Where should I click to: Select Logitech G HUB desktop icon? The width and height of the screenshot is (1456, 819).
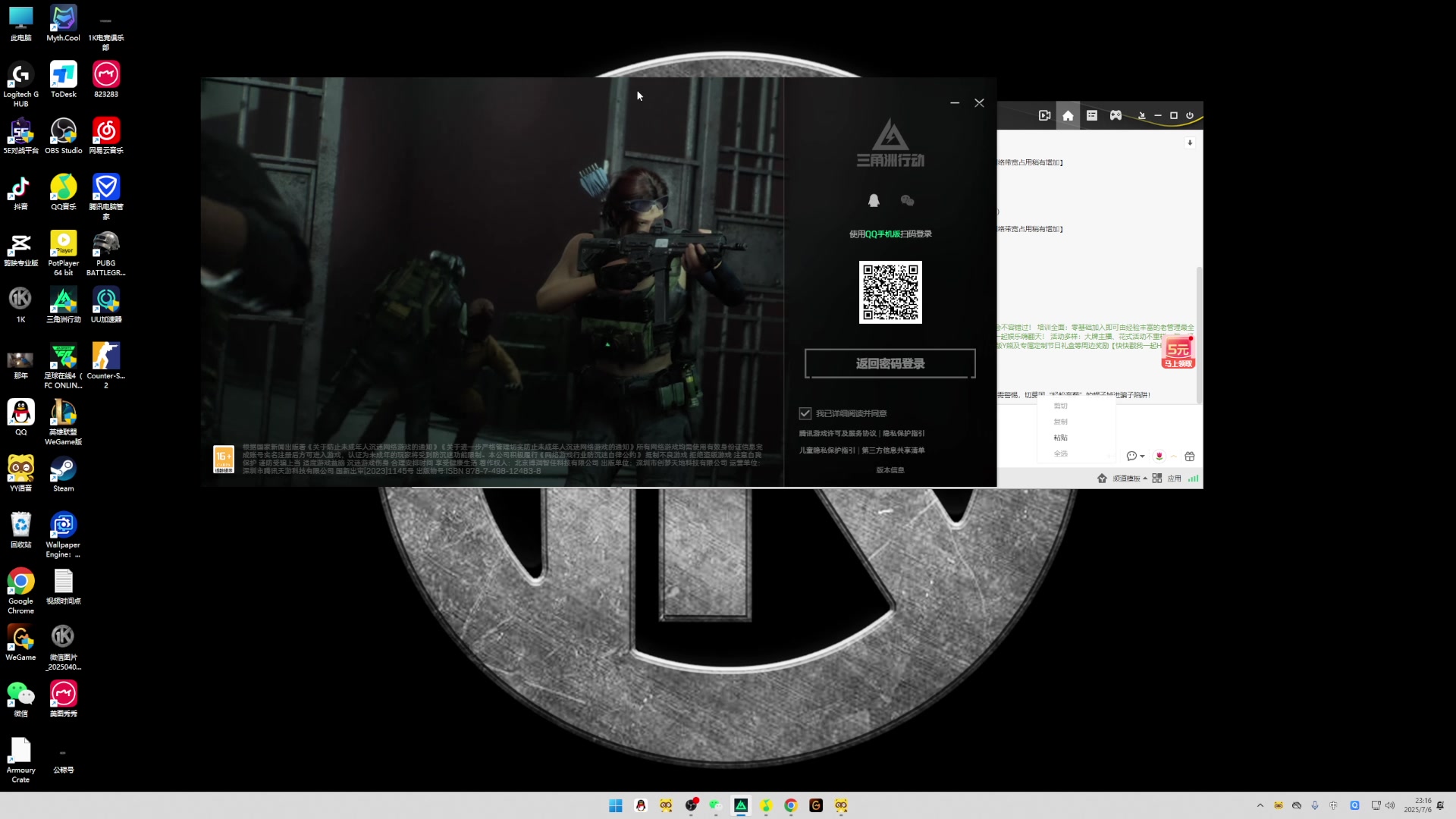(x=20, y=83)
